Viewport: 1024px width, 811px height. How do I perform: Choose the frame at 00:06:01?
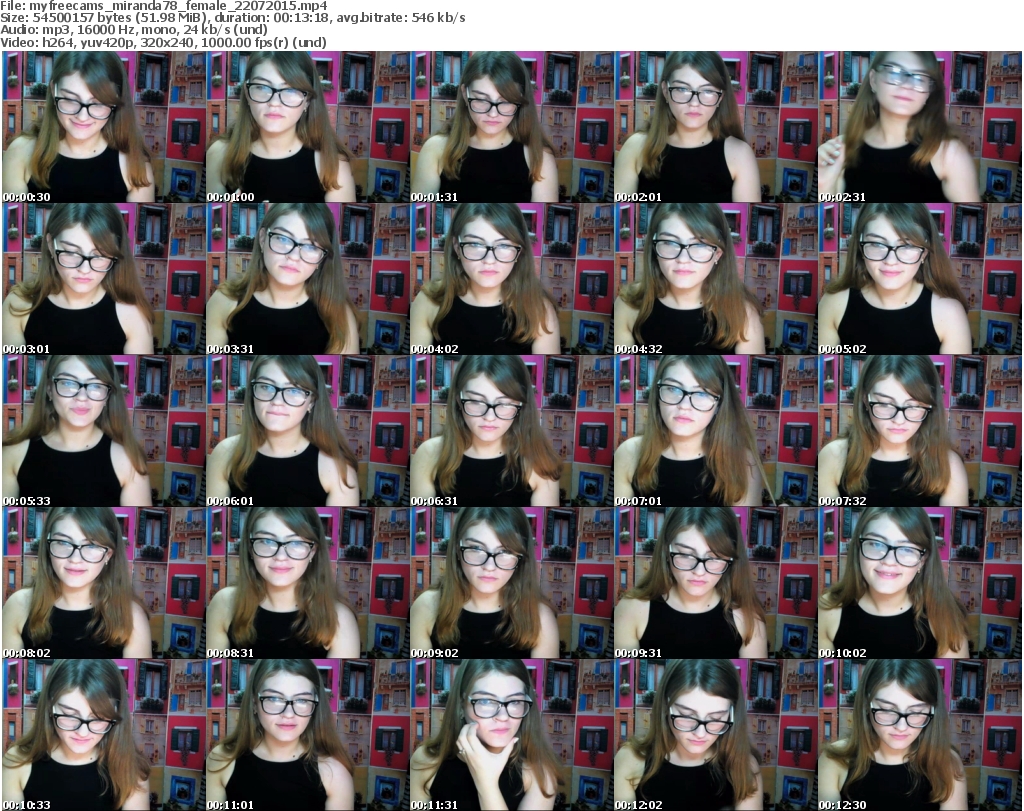(x=308, y=431)
